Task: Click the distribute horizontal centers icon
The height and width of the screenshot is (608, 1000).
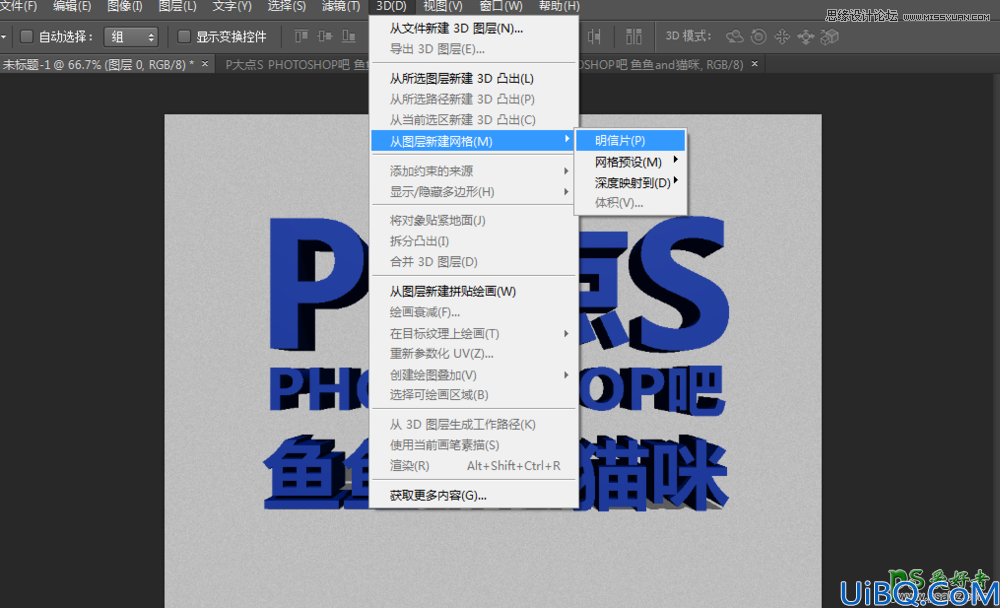Action: (x=594, y=36)
